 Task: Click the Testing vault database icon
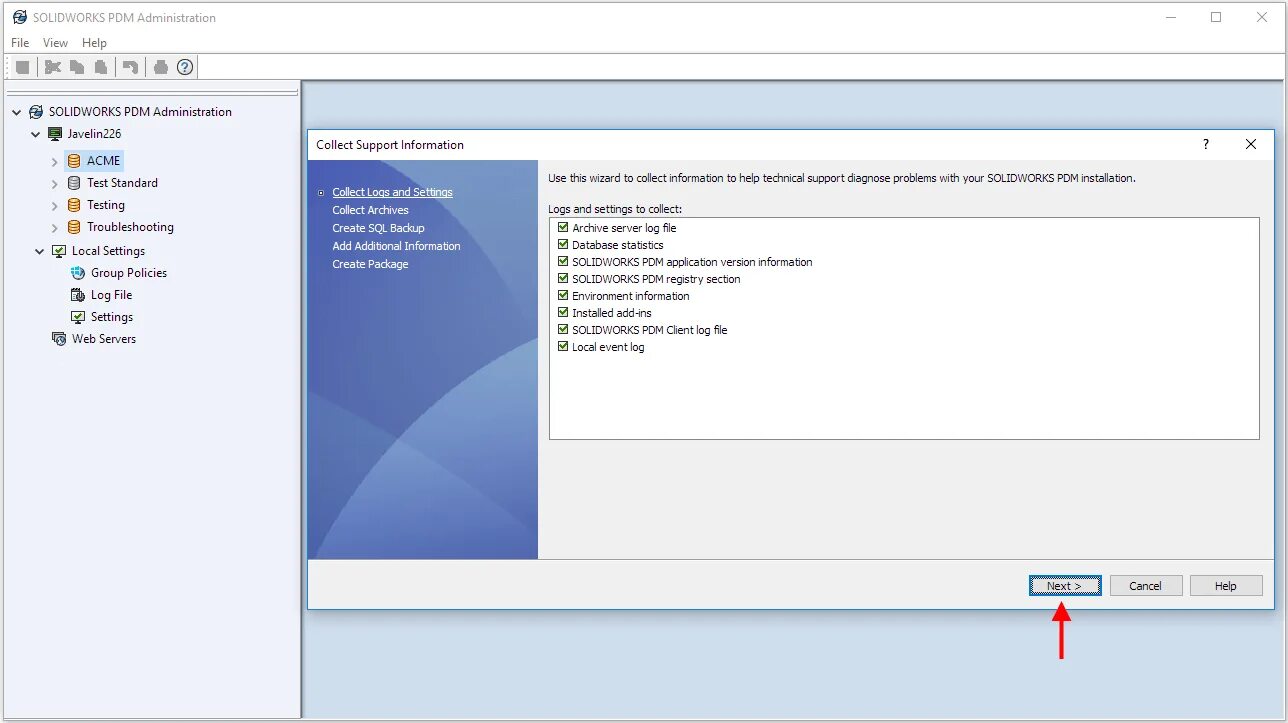(74, 205)
